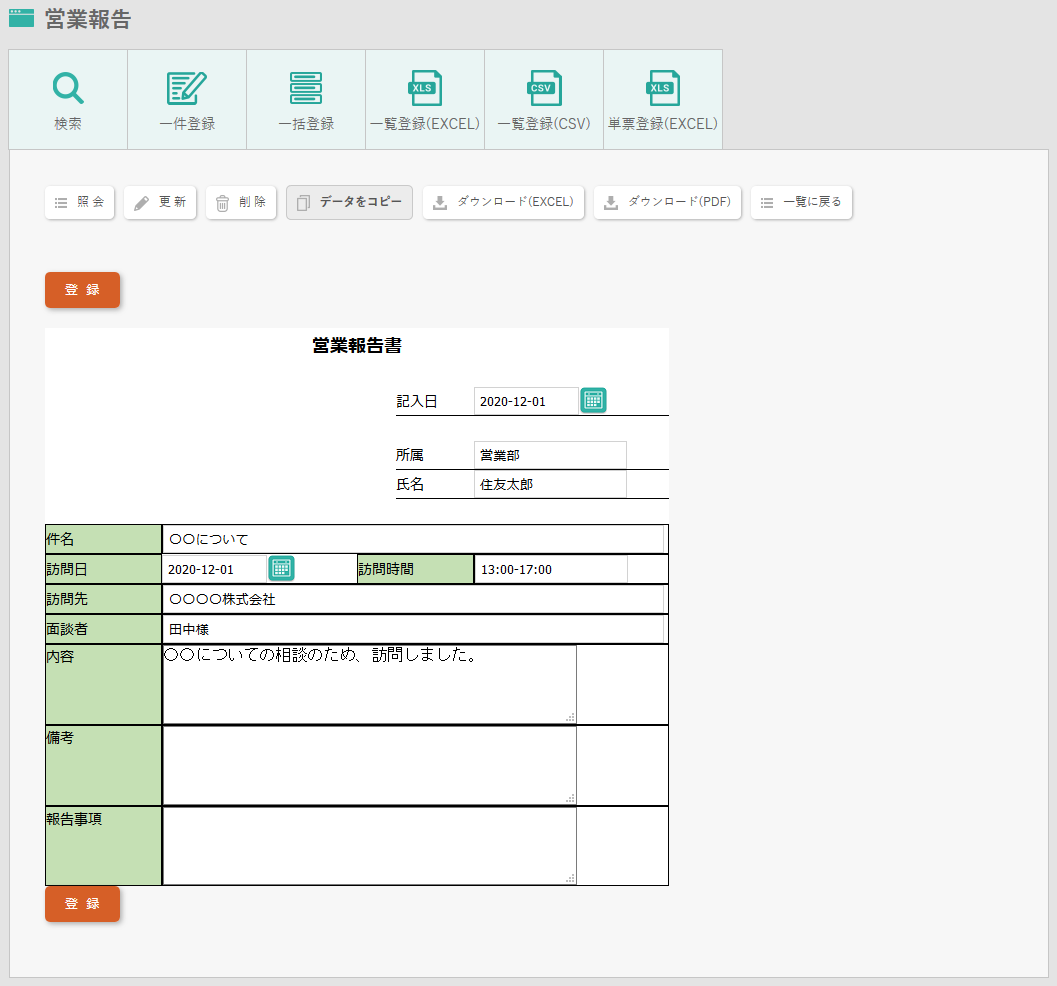Click the 営業報告 page header icon
This screenshot has height=986, width=1057.
(x=22, y=18)
